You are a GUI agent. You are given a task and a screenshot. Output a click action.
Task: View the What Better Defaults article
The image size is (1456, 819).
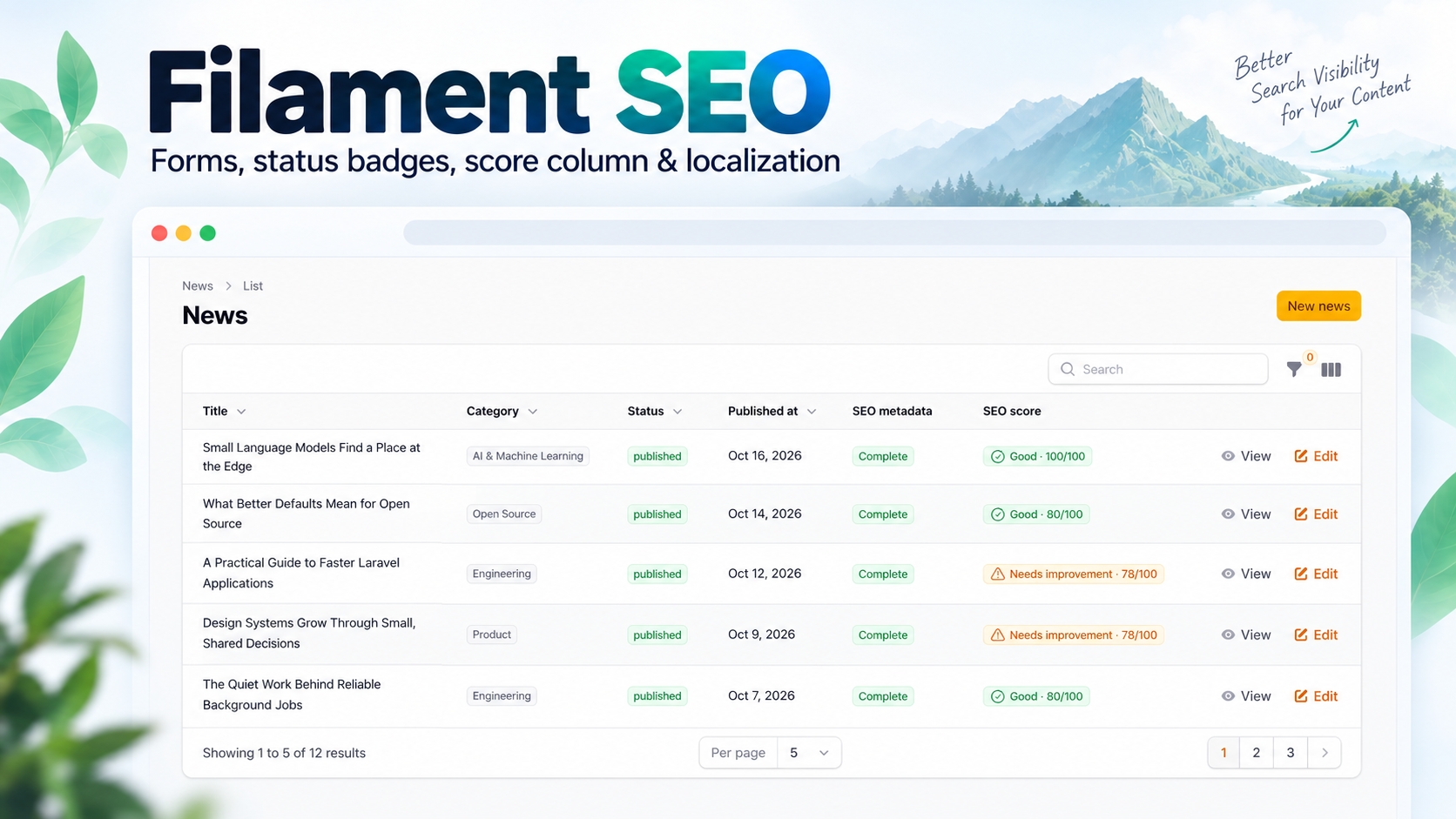1246,514
